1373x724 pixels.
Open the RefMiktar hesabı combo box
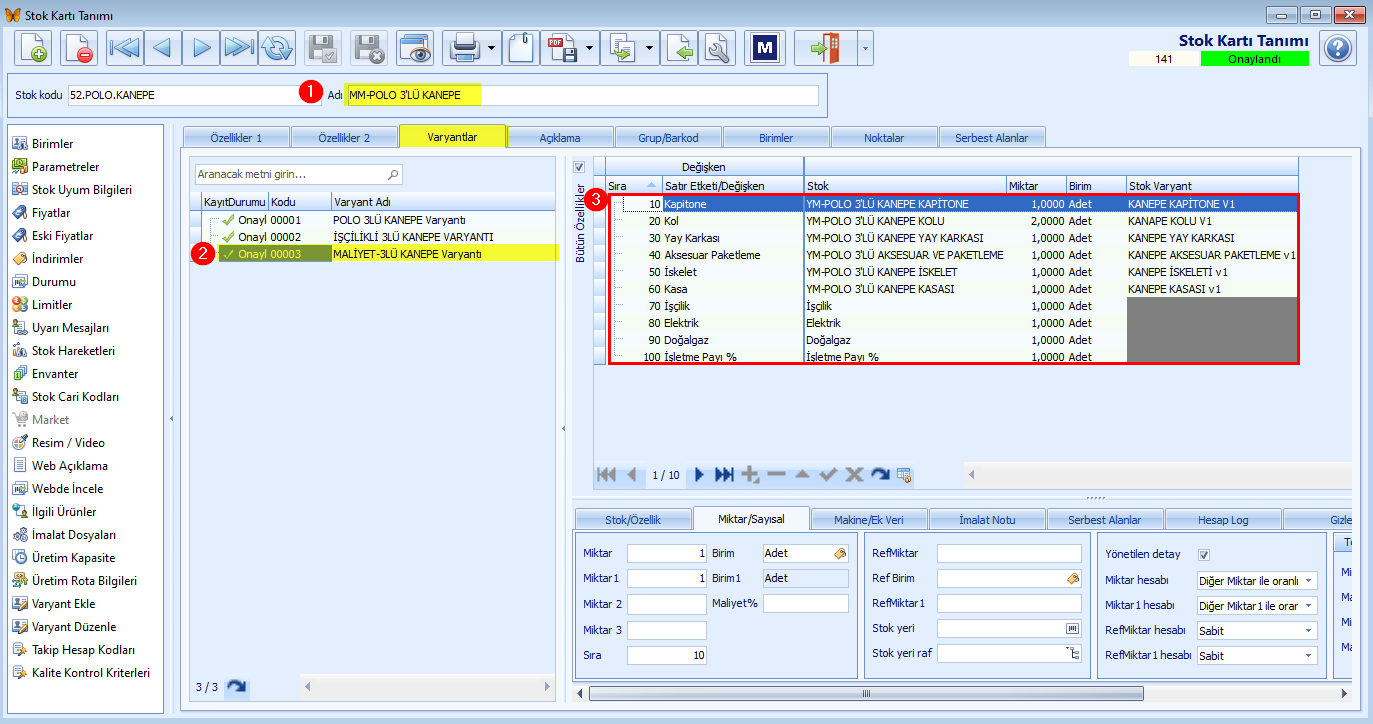[1257, 630]
